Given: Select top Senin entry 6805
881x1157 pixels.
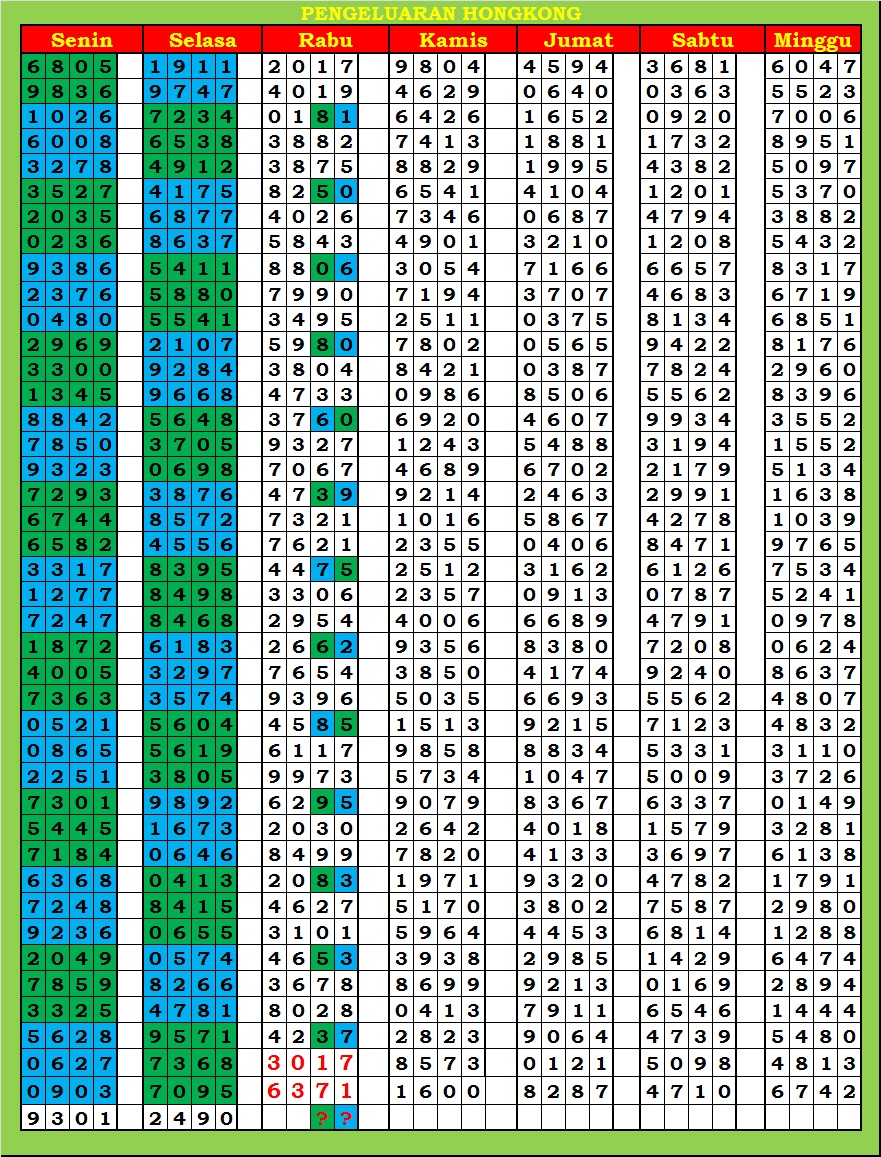Looking at the screenshot, I should pyautogui.click(x=69, y=67).
